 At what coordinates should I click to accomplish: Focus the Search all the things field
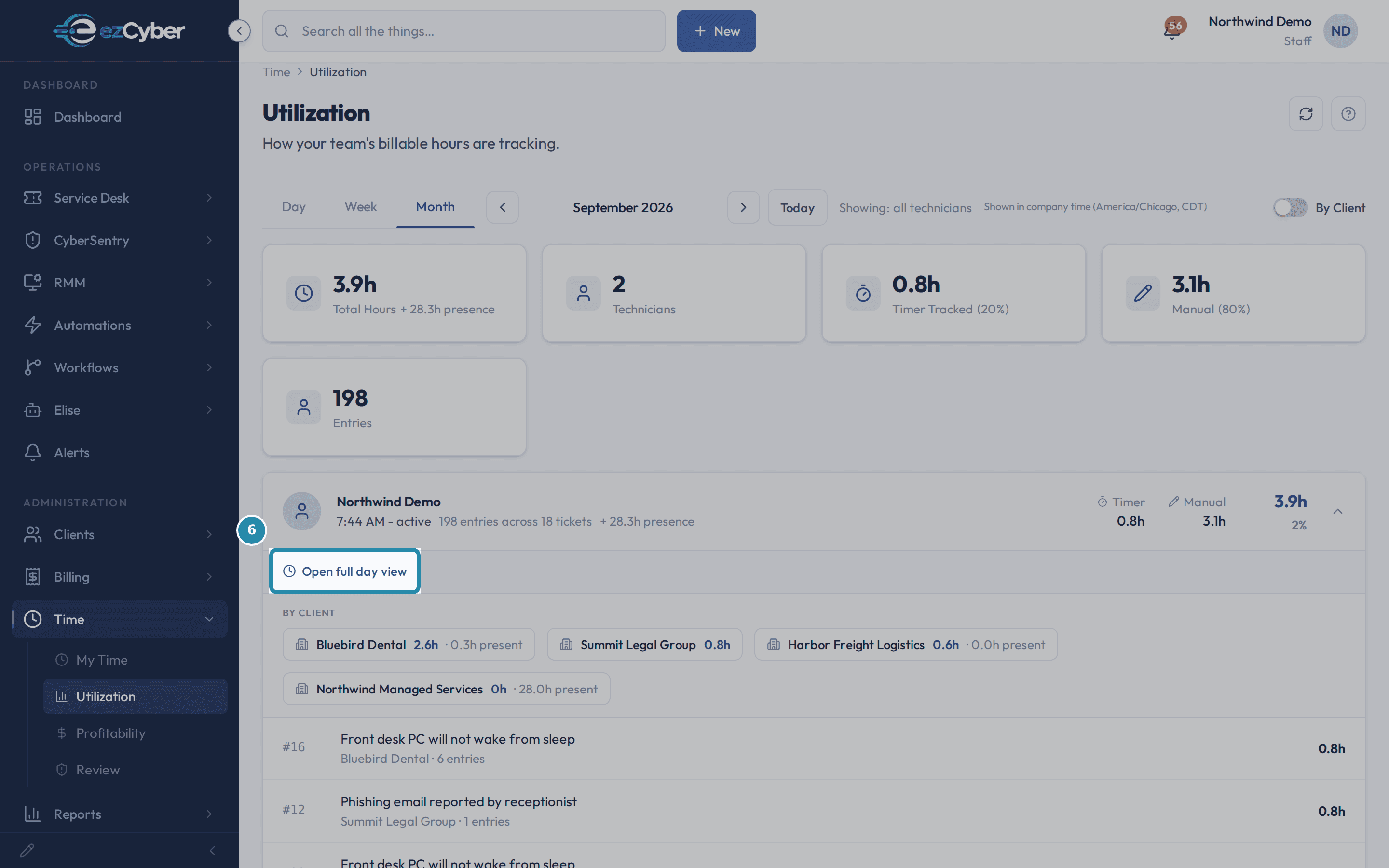coord(464,31)
